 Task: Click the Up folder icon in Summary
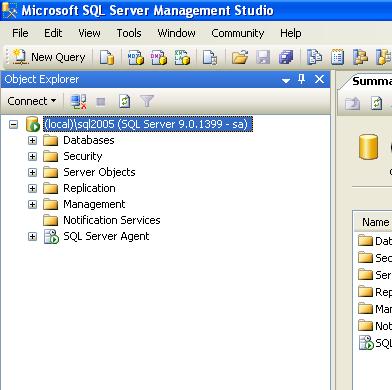[x=353, y=103]
